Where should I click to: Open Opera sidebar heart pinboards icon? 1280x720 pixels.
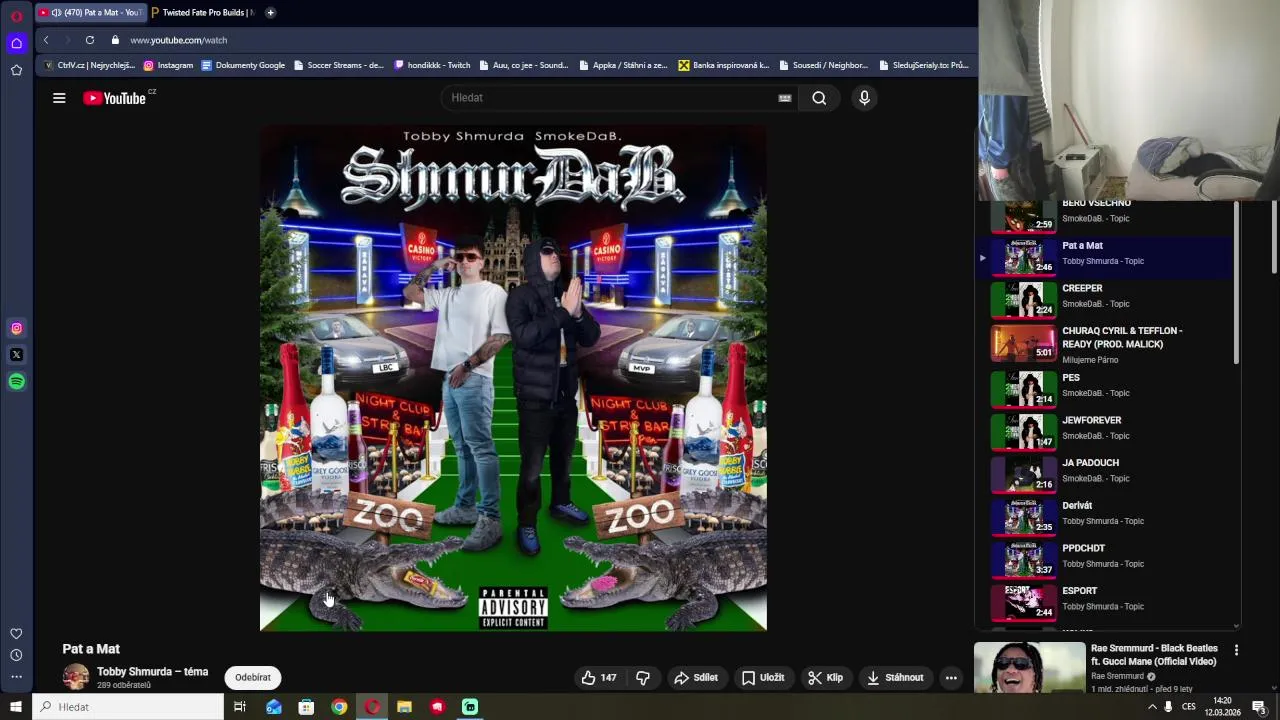(16, 634)
